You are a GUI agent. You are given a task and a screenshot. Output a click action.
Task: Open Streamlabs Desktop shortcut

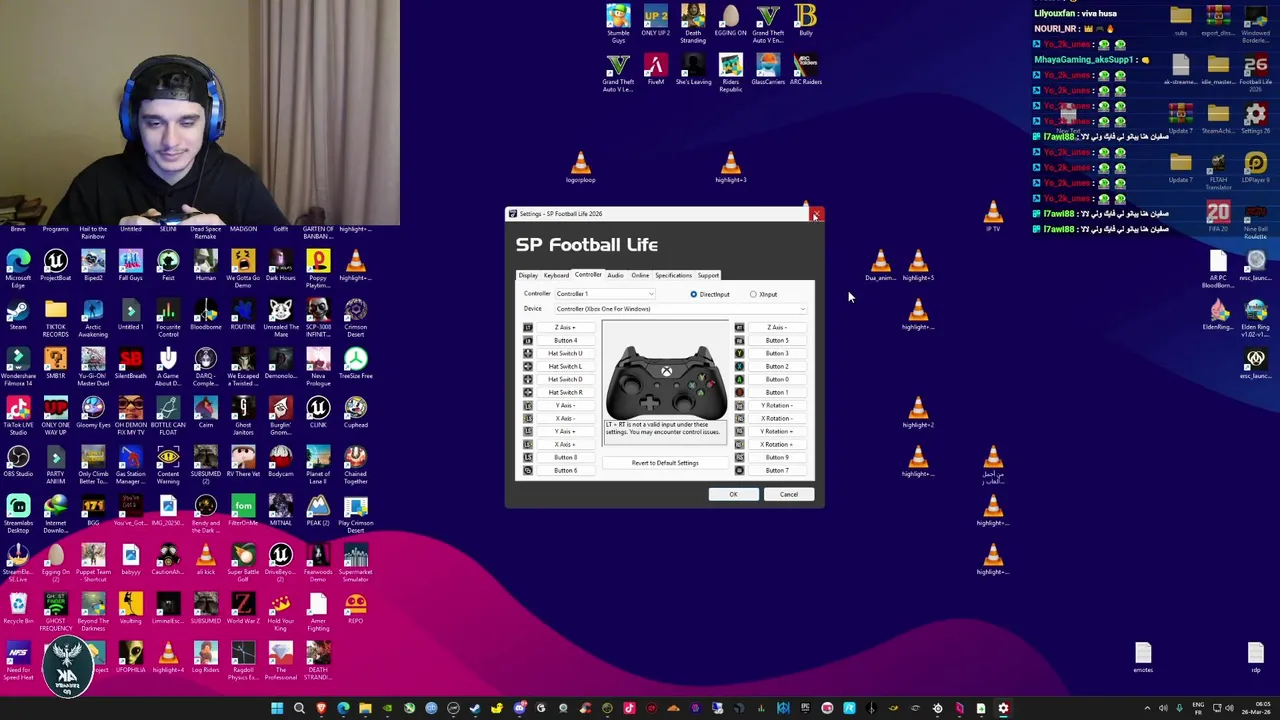(18, 513)
